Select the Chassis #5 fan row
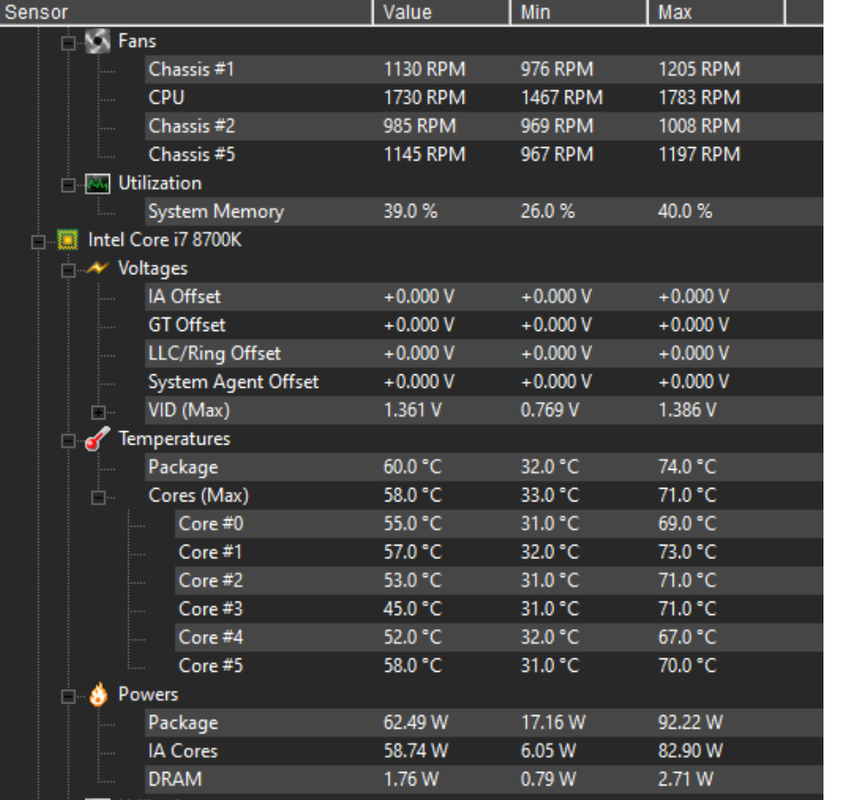The image size is (846, 800). point(484,155)
